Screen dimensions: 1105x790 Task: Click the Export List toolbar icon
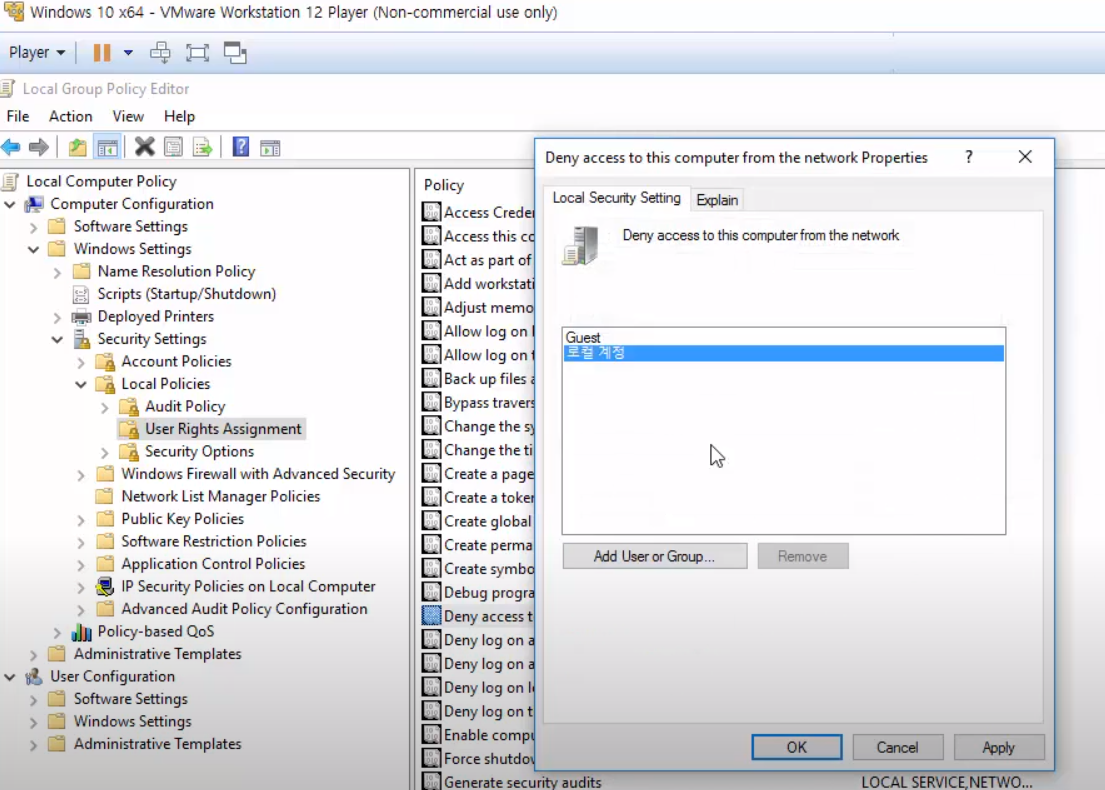pos(202,147)
